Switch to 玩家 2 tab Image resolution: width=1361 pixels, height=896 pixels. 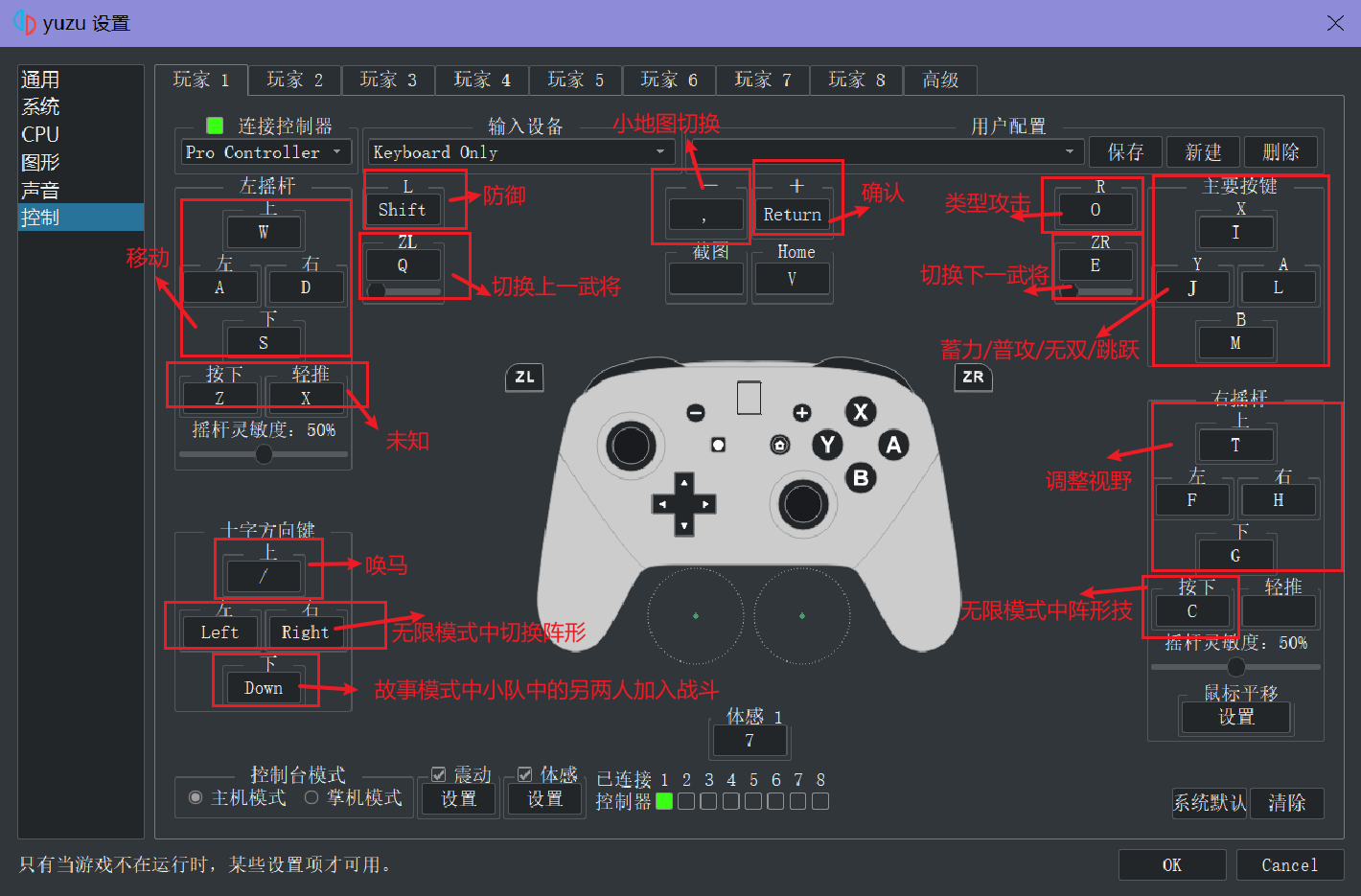(294, 80)
